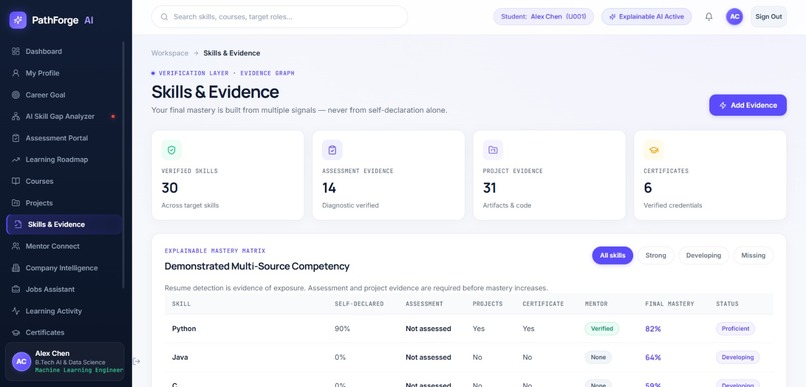Image resolution: width=806 pixels, height=387 pixels.
Task: Click the Developing status badge for Java
Action: [x=738, y=357]
